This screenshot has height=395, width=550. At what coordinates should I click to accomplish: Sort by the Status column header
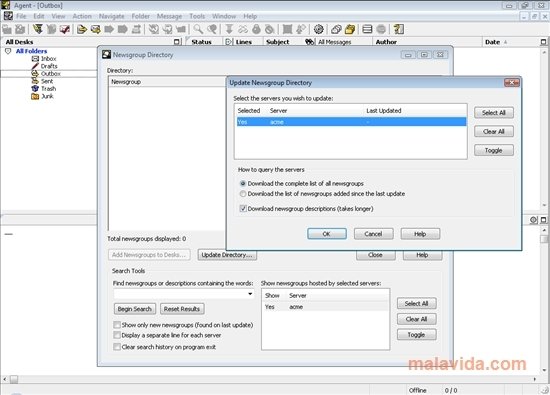click(x=201, y=42)
